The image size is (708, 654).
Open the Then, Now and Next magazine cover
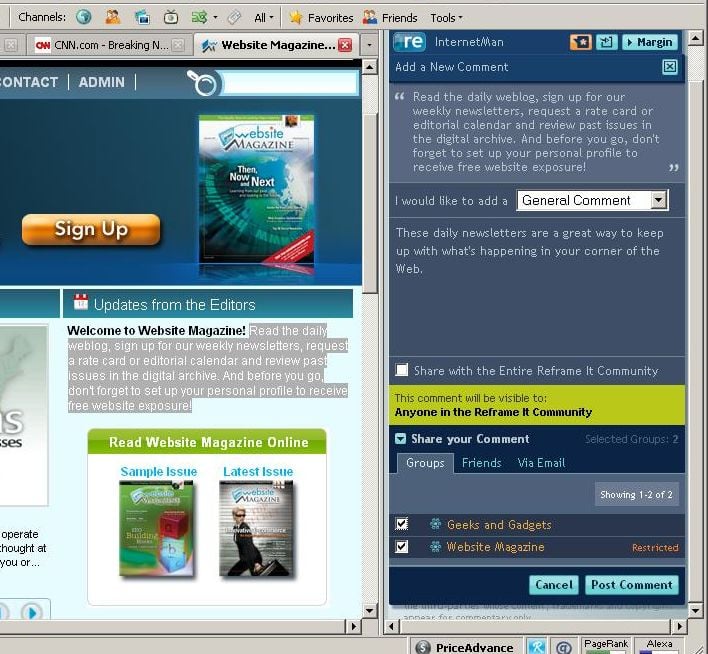pyautogui.click(x=256, y=189)
